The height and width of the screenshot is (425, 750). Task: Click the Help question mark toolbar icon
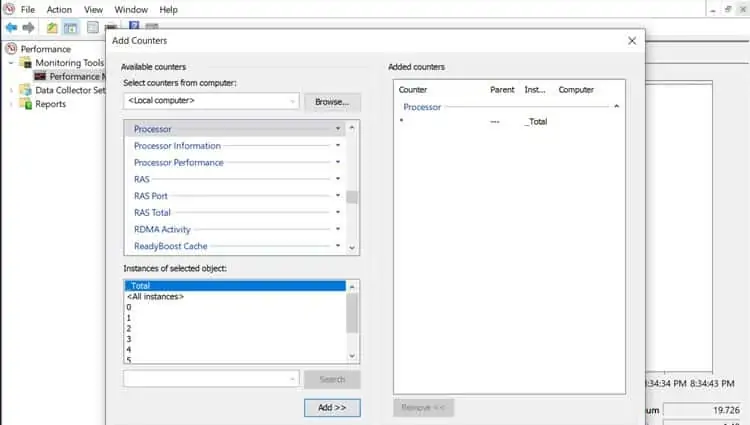[x=134, y=25]
